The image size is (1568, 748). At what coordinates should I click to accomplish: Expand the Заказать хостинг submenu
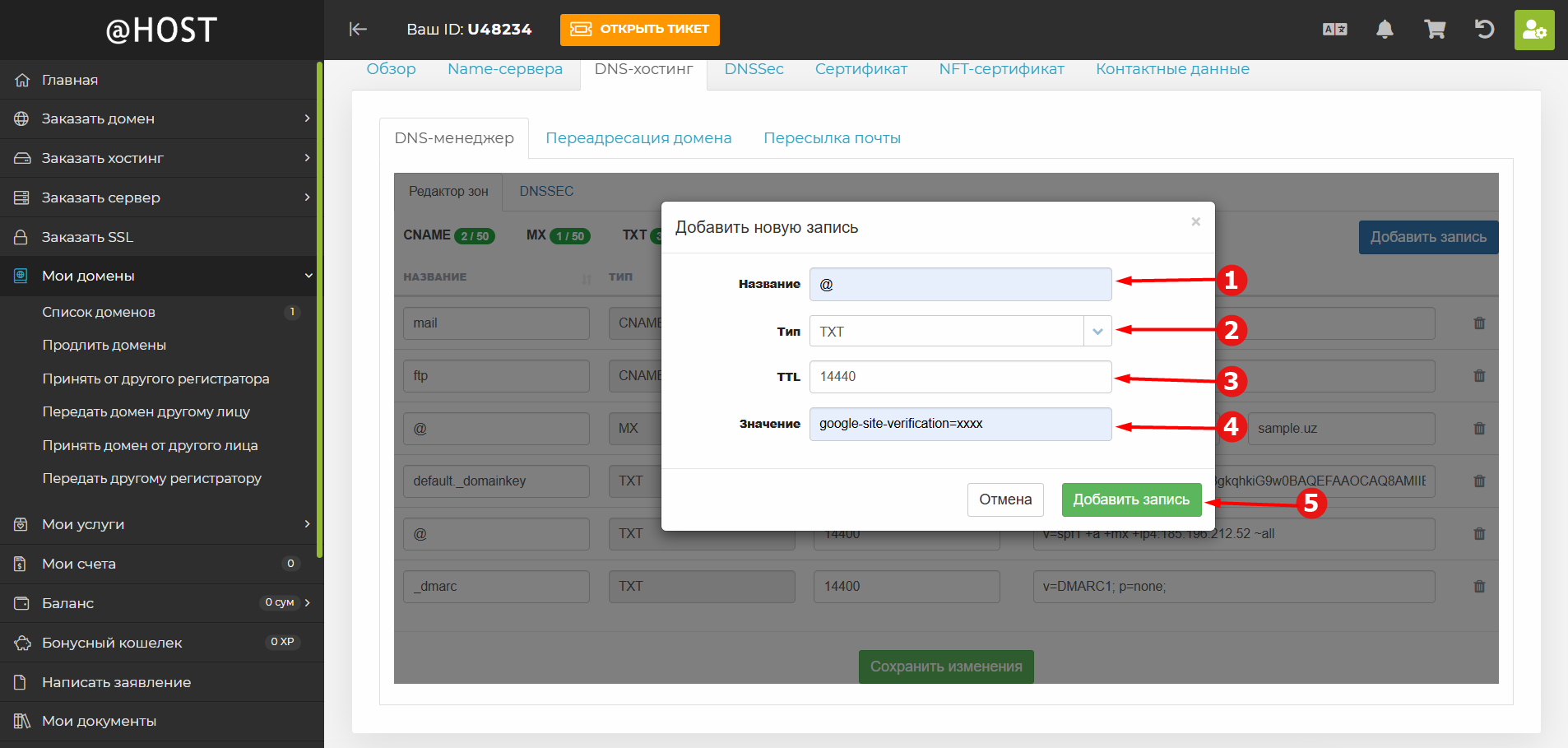(x=307, y=158)
